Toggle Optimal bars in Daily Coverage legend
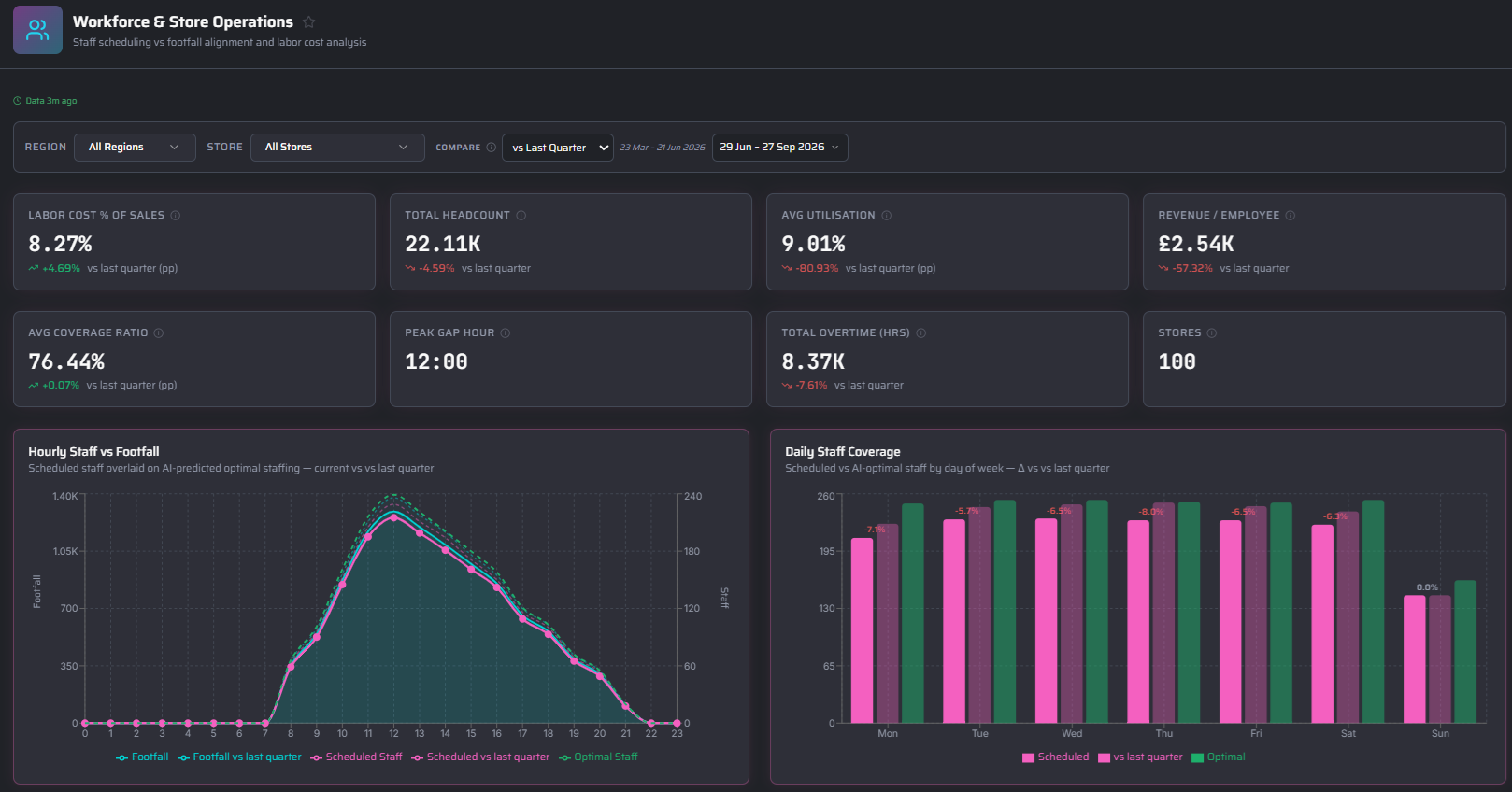 click(x=1219, y=757)
